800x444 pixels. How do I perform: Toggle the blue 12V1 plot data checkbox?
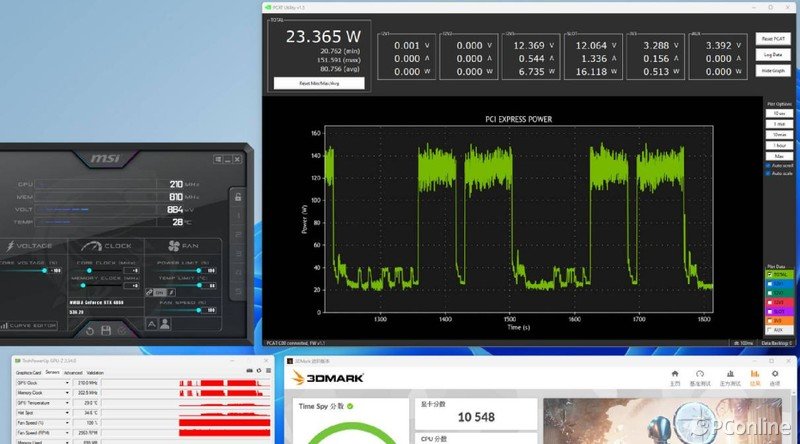pos(770,284)
